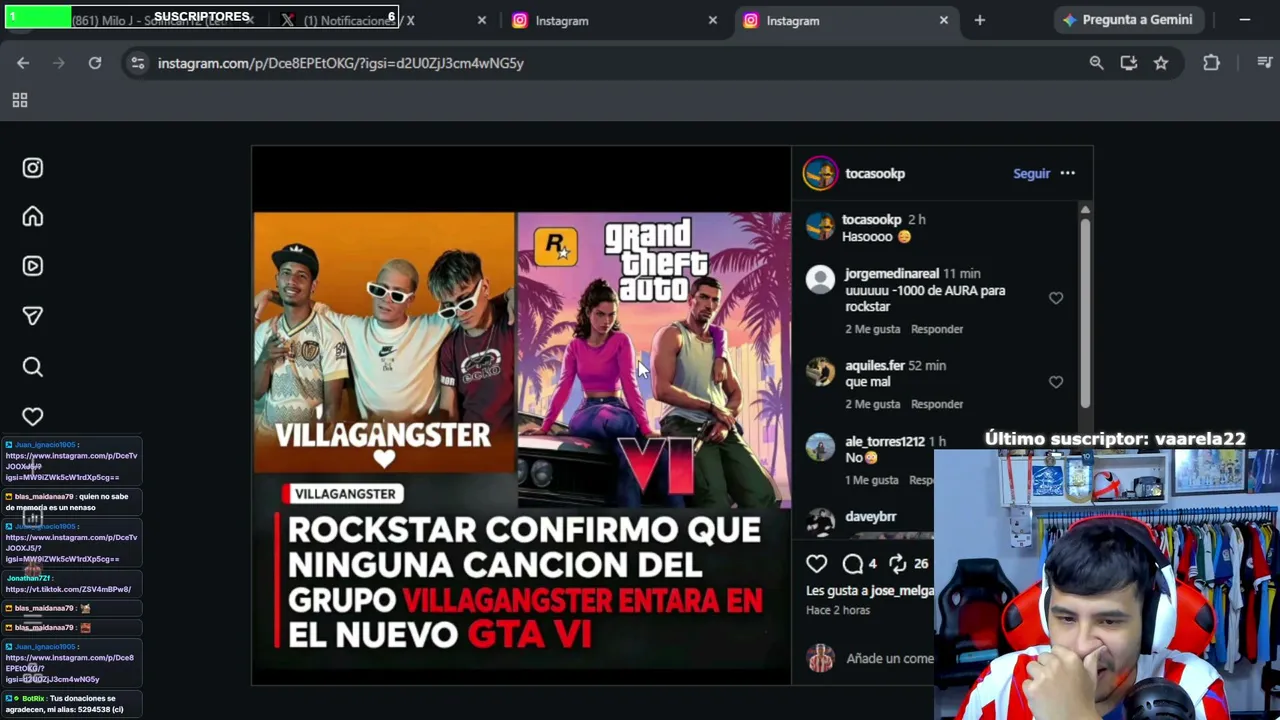Open the Instagram logo in the sidebar

click(x=33, y=168)
